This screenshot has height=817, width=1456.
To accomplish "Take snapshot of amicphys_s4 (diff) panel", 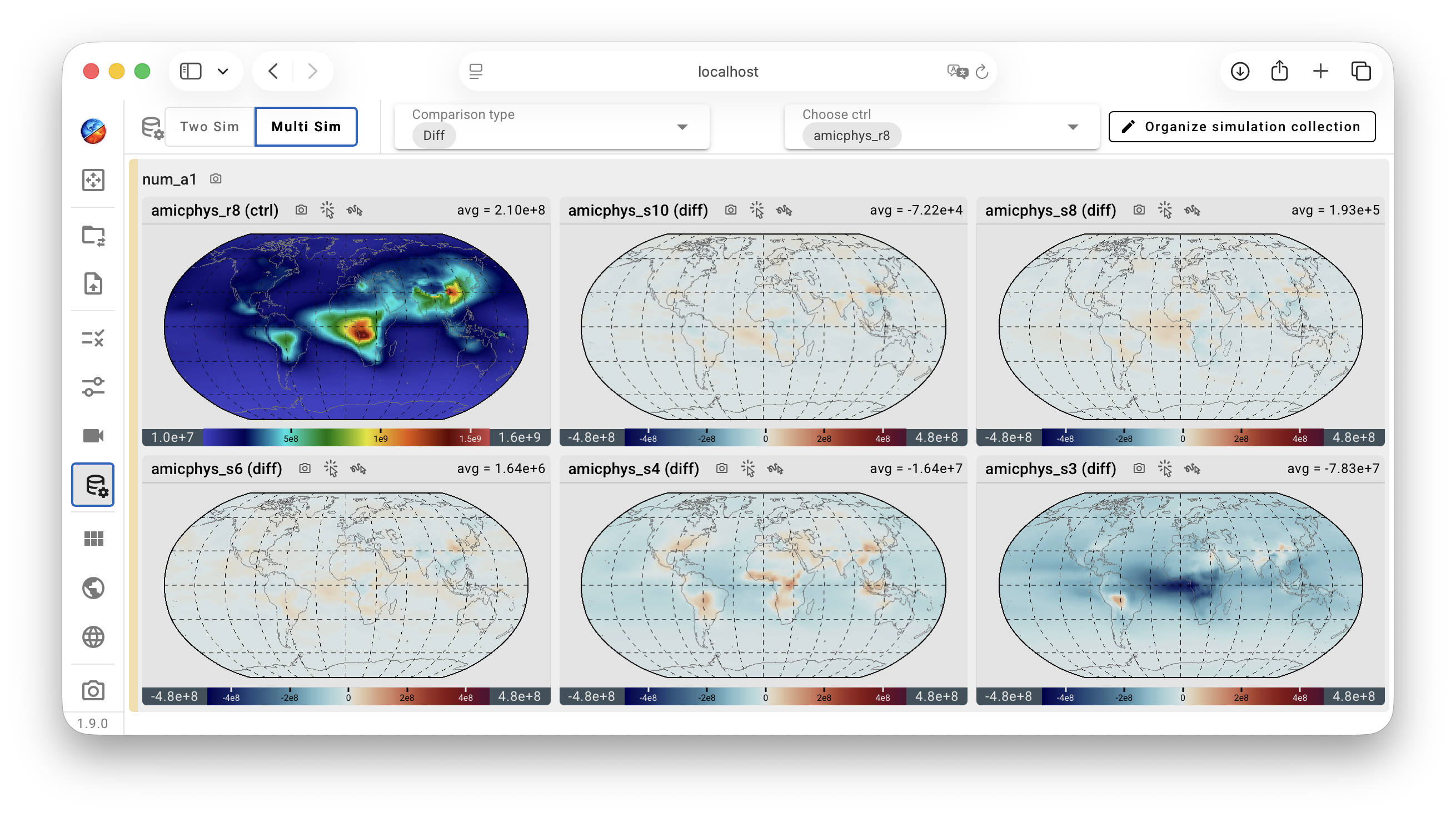I will pos(722,468).
